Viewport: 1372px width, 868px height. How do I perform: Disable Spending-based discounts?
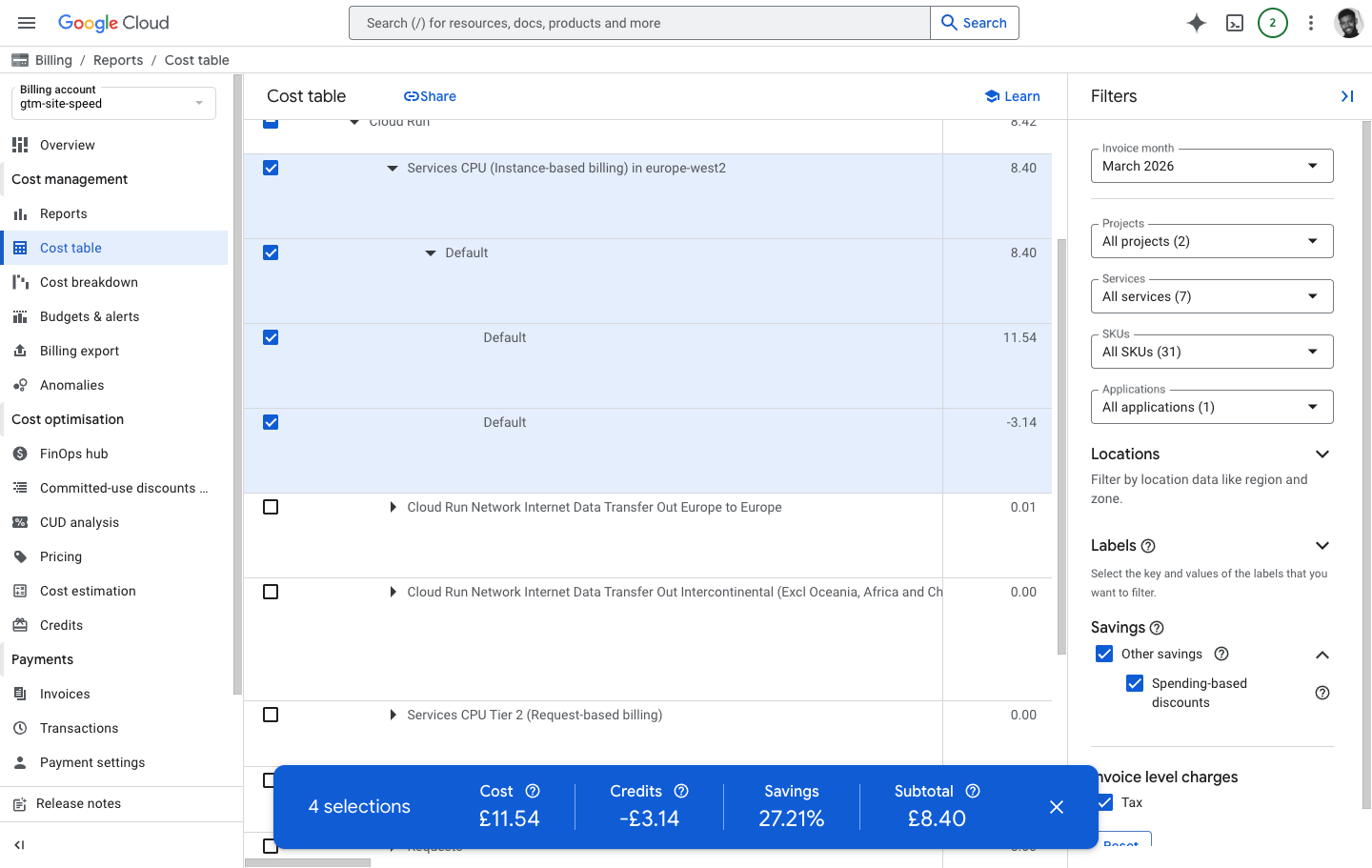1135,683
